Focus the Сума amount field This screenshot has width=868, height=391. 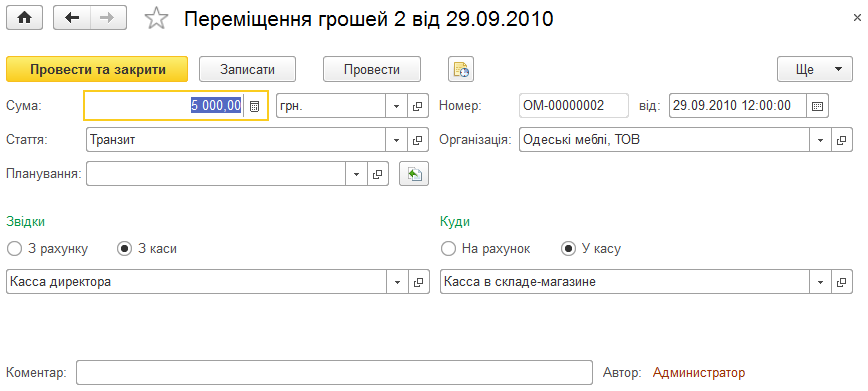point(165,106)
